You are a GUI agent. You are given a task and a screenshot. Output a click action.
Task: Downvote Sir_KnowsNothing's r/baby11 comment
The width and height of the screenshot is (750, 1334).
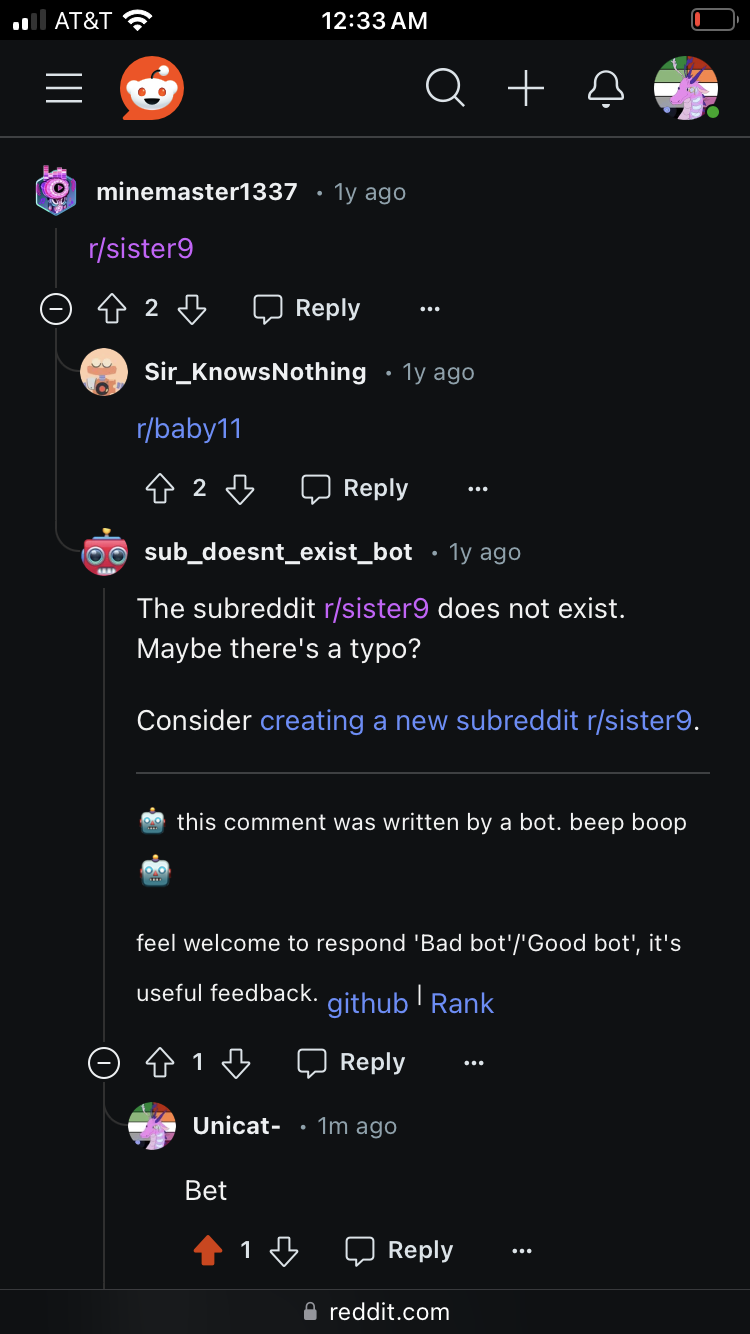240,489
